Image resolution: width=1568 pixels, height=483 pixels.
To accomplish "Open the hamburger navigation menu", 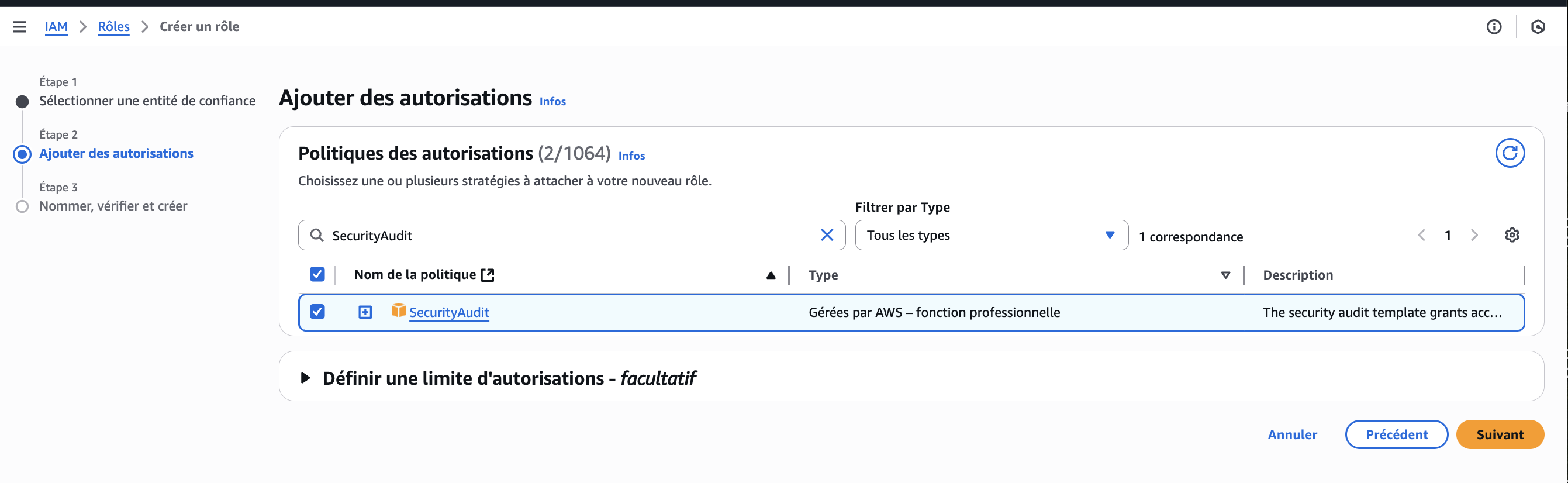I will [x=19, y=27].
